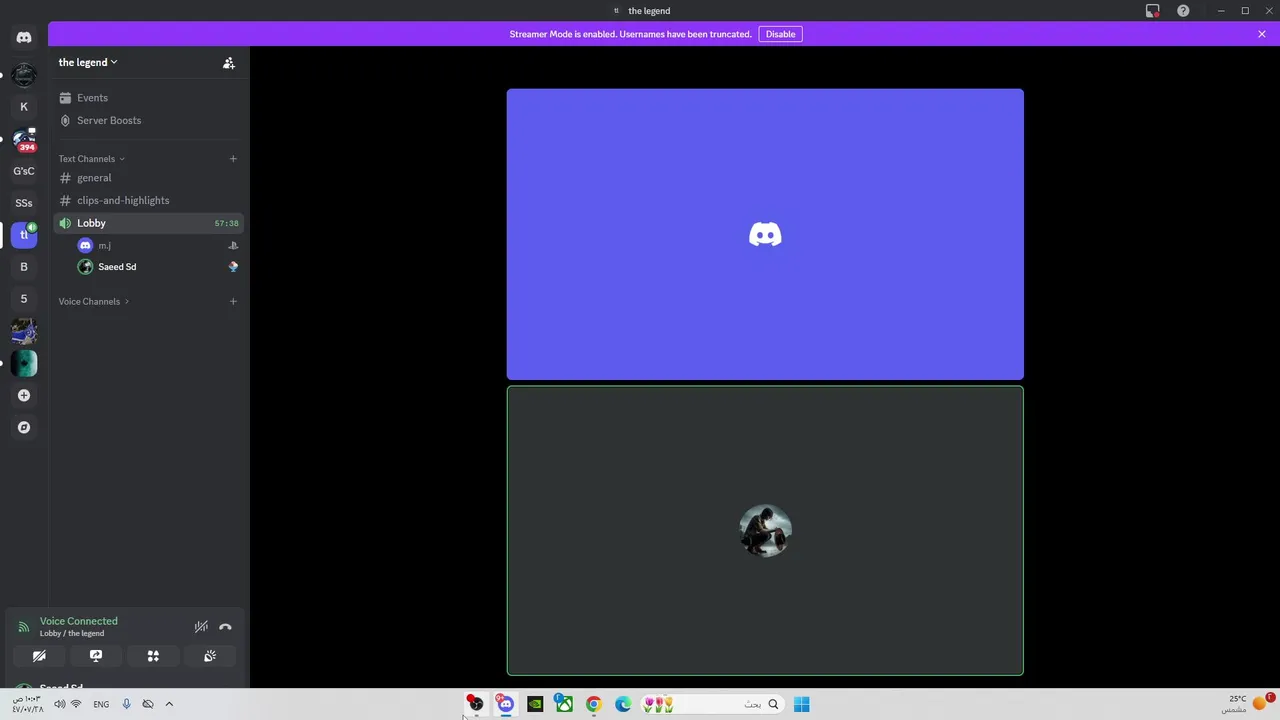Open the clips-and-highlights channel

(149, 200)
